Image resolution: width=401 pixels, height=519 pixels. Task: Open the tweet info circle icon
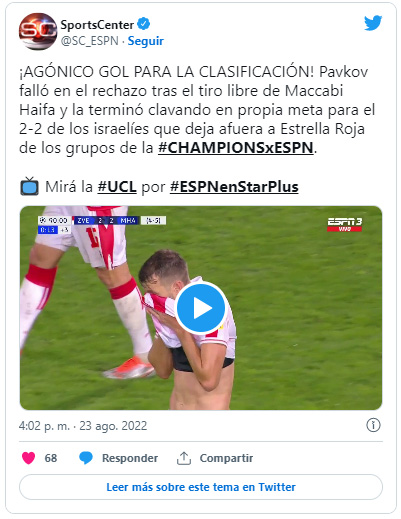(373, 426)
